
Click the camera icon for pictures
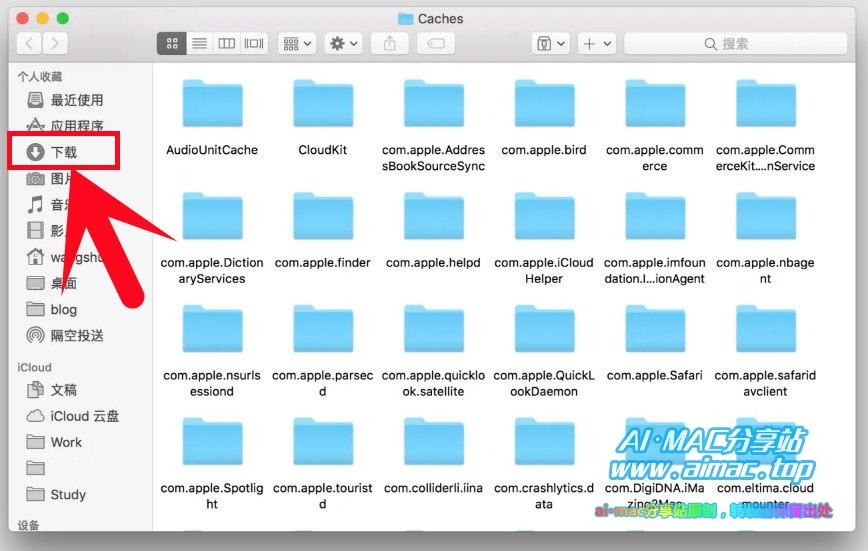(x=35, y=178)
